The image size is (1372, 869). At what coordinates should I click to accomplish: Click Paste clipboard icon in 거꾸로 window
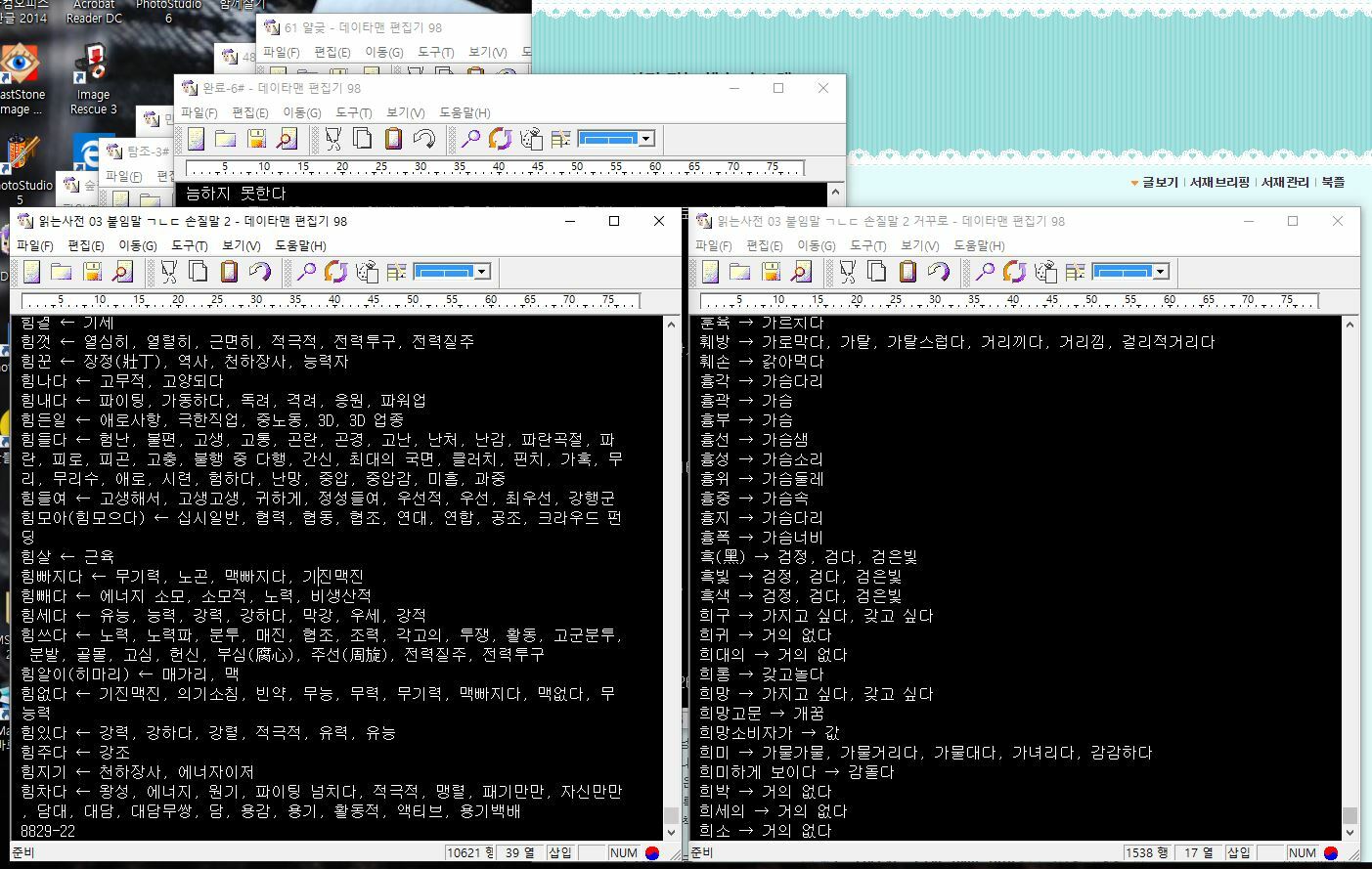(x=907, y=272)
